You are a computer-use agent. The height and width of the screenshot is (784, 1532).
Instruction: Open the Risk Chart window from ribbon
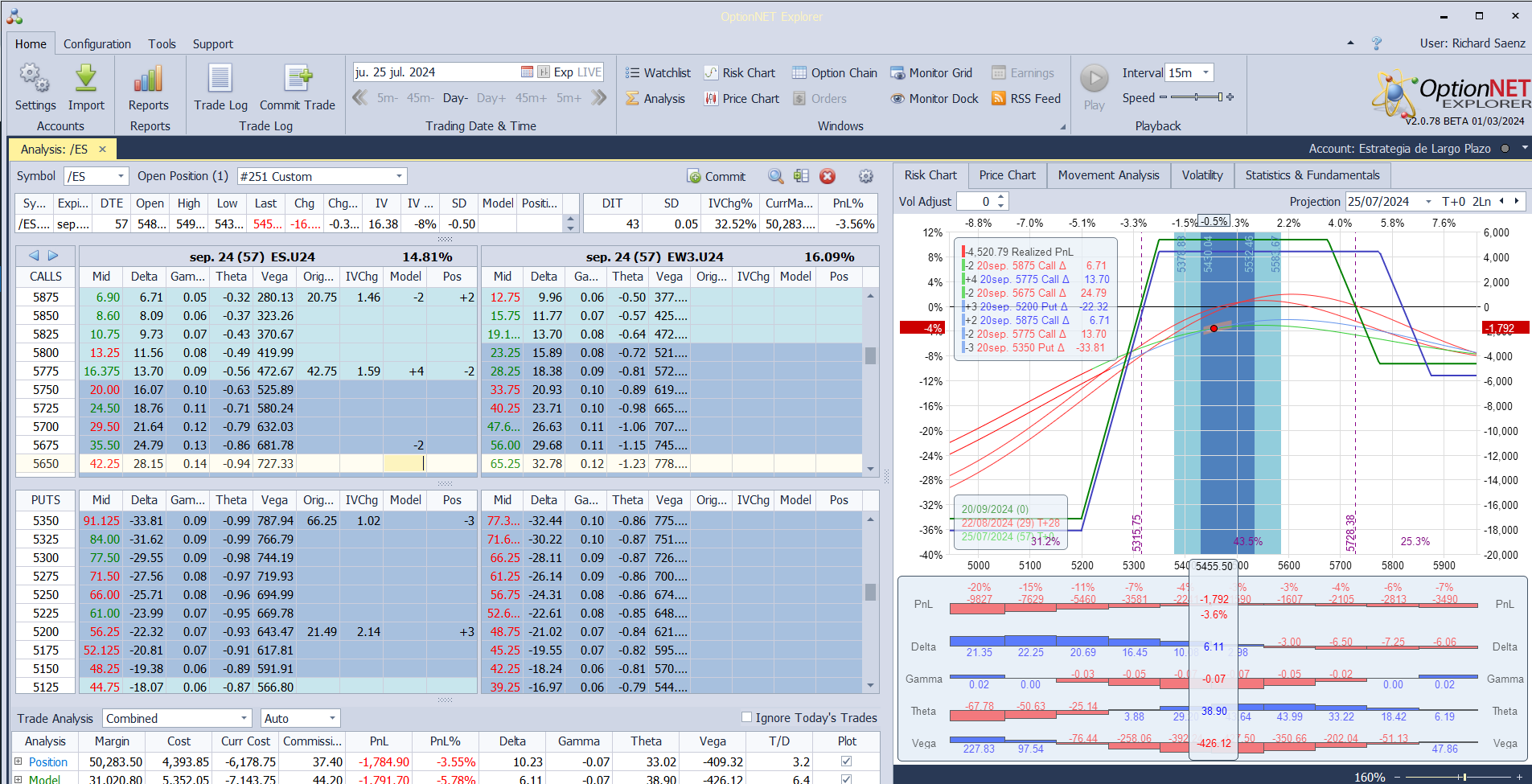[740, 73]
